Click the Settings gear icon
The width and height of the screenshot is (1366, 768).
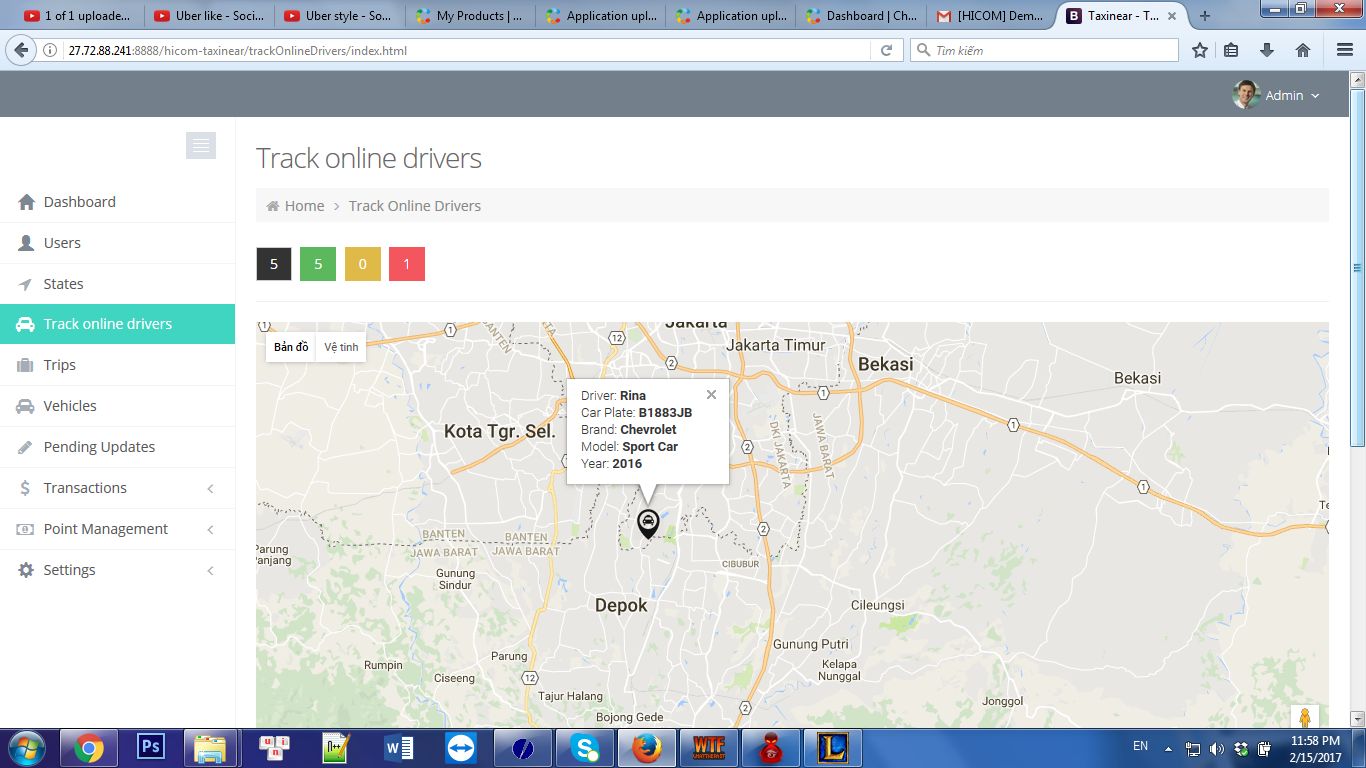[26, 570]
